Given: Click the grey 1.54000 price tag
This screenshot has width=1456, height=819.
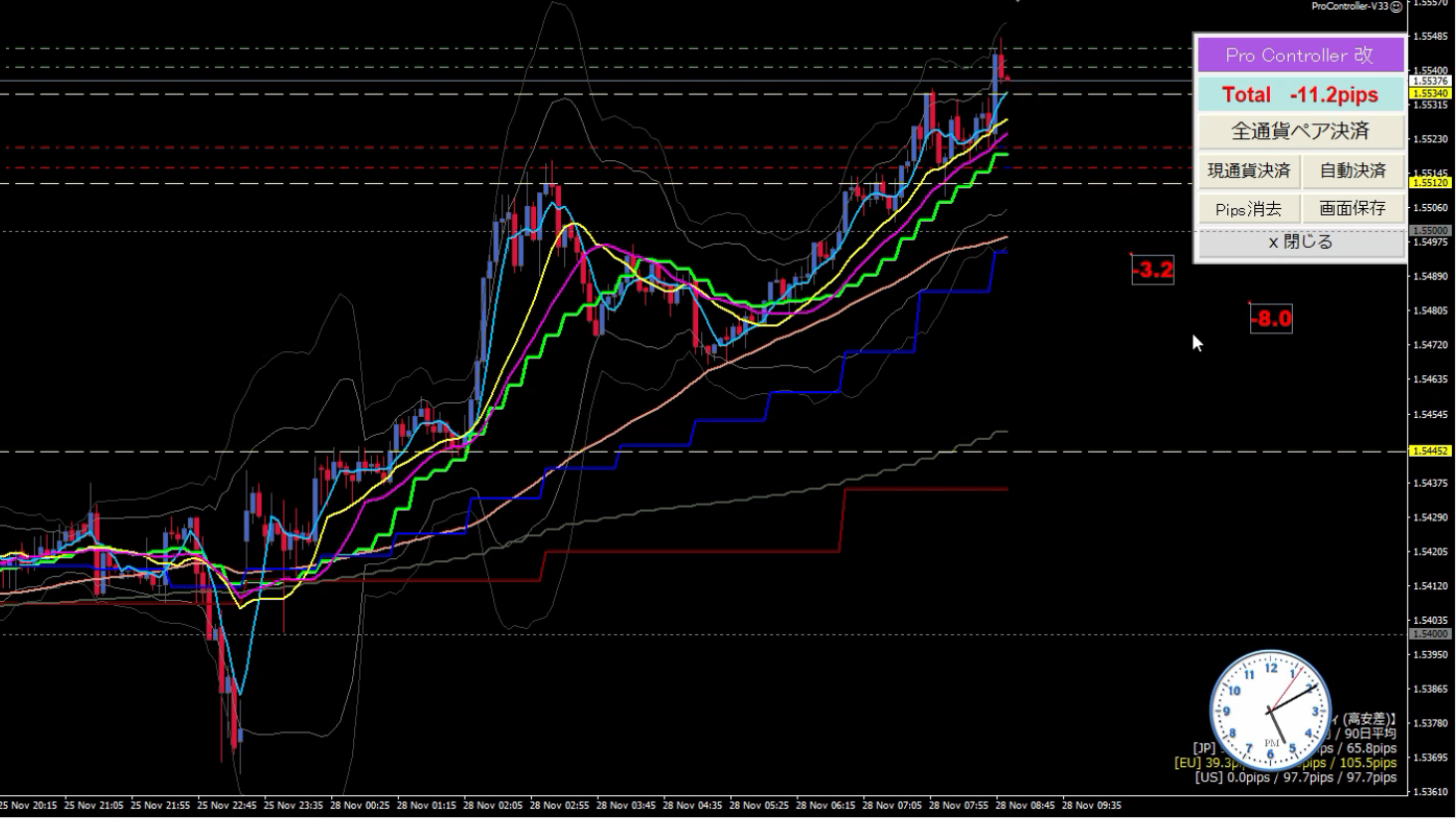Looking at the screenshot, I should coord(1431,634).
